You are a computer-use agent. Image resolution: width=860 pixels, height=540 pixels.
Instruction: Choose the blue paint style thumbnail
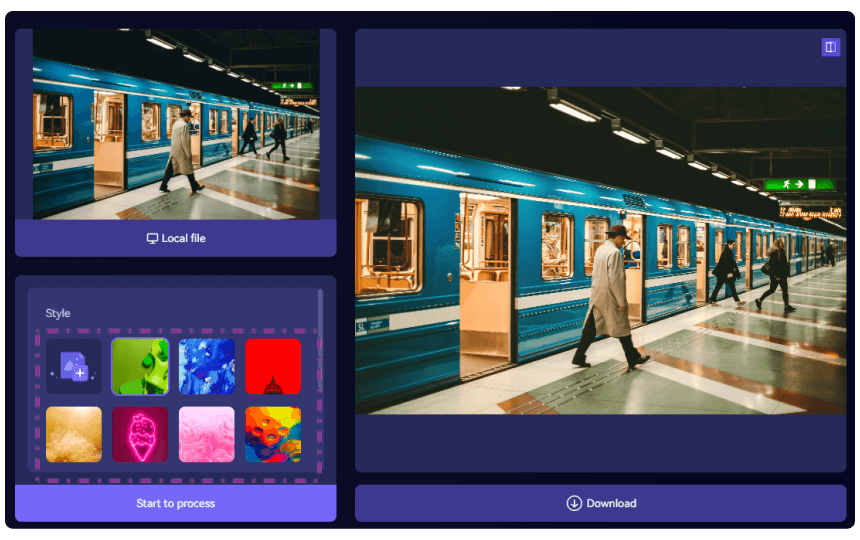point(207,366)
